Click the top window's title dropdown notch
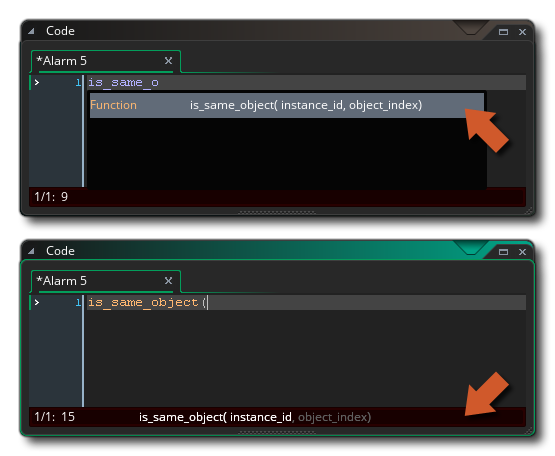This screenshot has height=456, width=555. [470, 28]
